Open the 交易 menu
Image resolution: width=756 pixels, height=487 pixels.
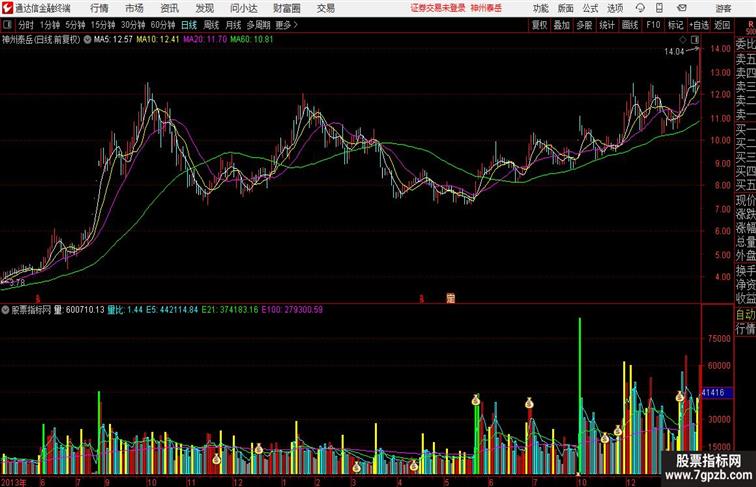pyautogui.click(x=326, y=8)
